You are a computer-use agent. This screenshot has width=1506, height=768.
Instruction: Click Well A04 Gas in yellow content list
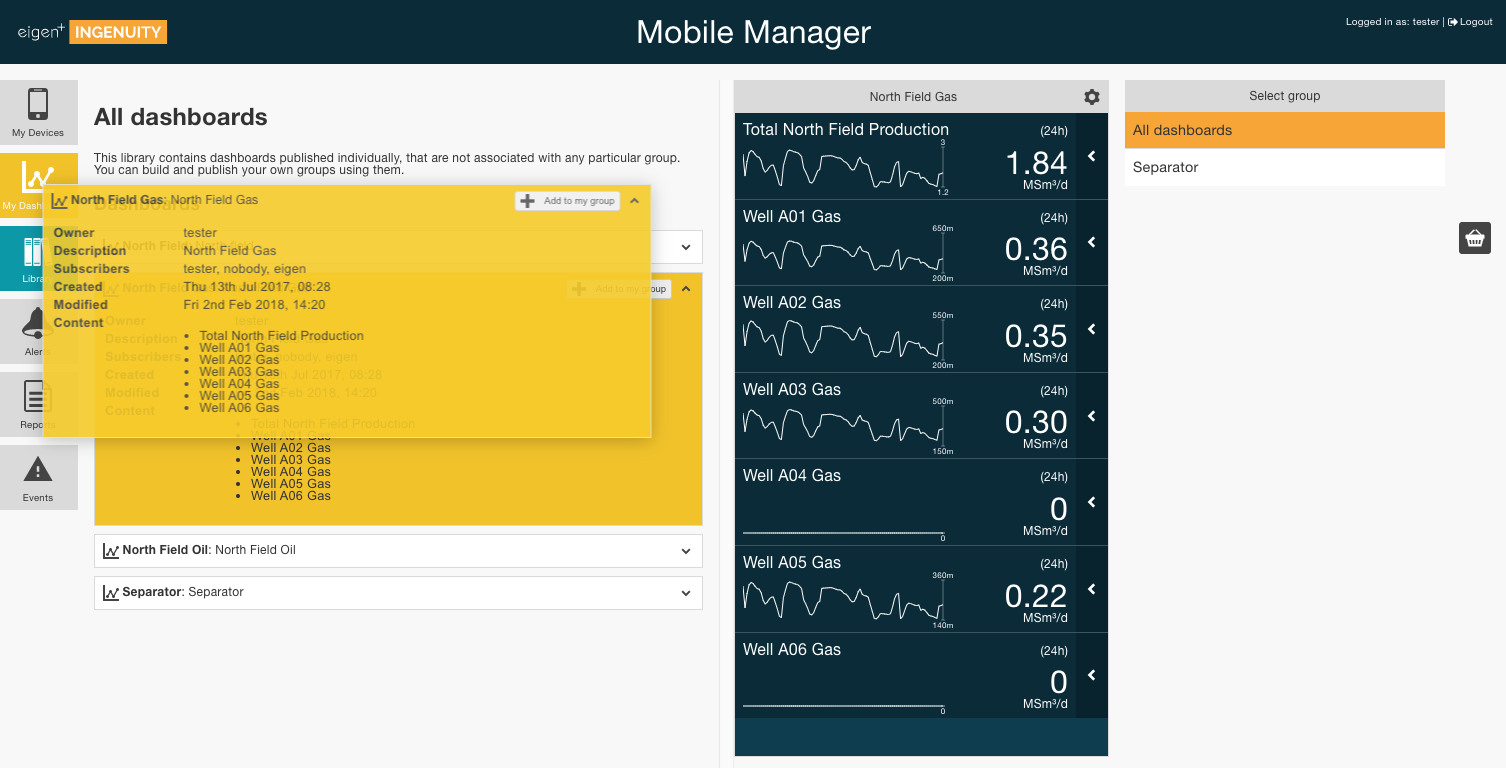coord(291,472)
